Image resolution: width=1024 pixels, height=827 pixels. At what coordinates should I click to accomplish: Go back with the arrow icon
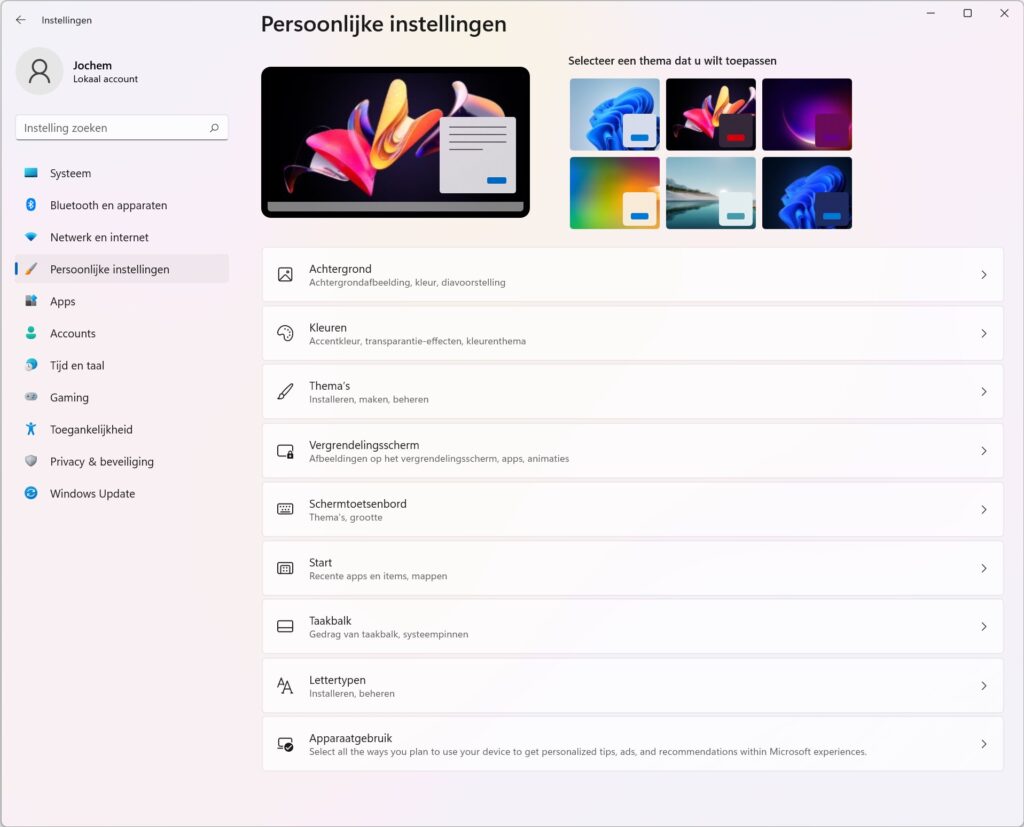21,20
